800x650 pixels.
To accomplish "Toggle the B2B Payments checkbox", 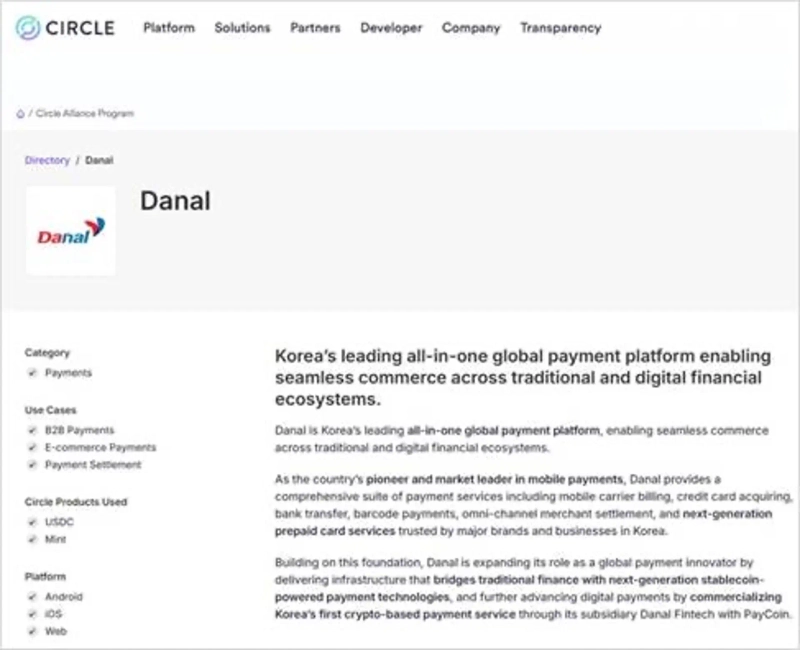I will [32, 430].
